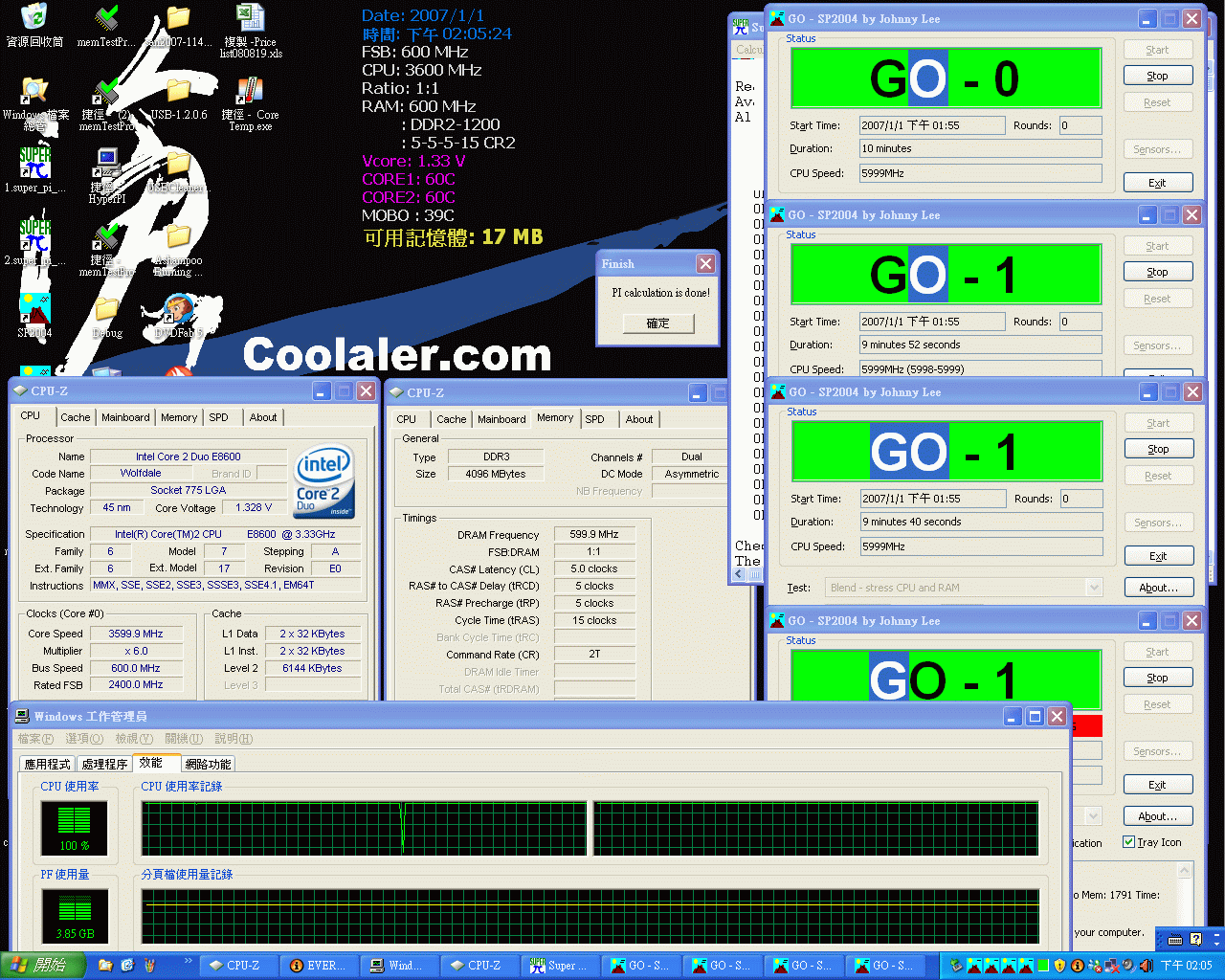1225x980 pixels.
Task: Expand hidden quick launch chevron
Action: pyautogui.click(x=189, y=961)
